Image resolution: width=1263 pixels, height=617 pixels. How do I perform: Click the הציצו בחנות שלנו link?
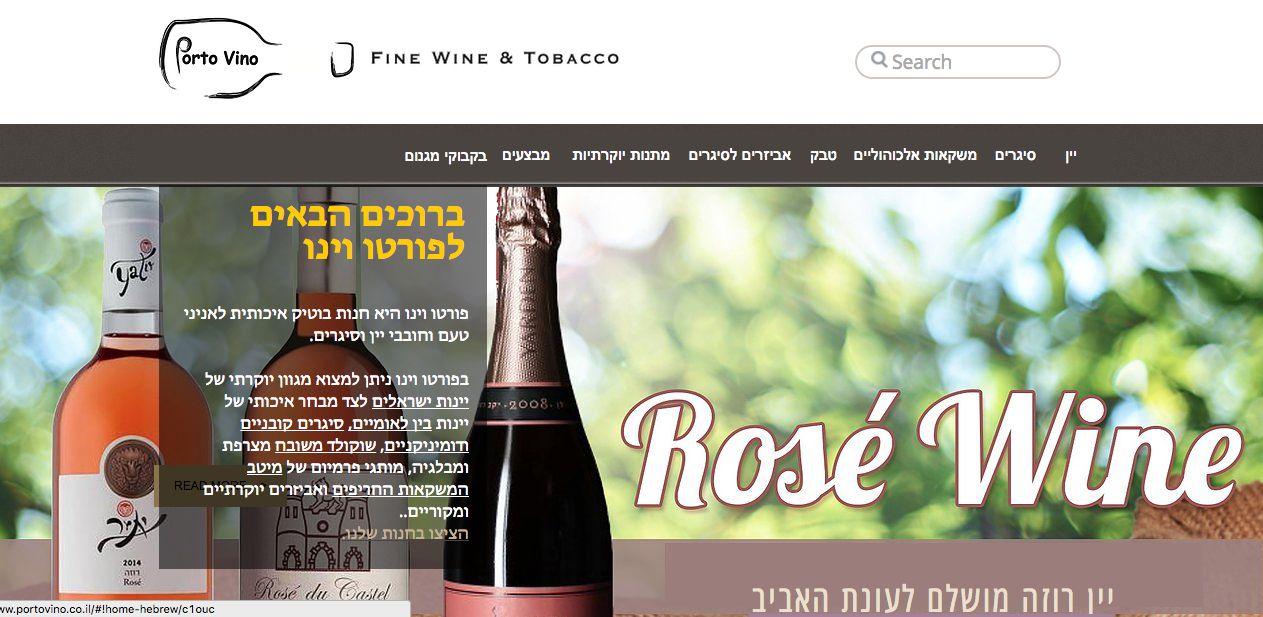pos(406,534)
